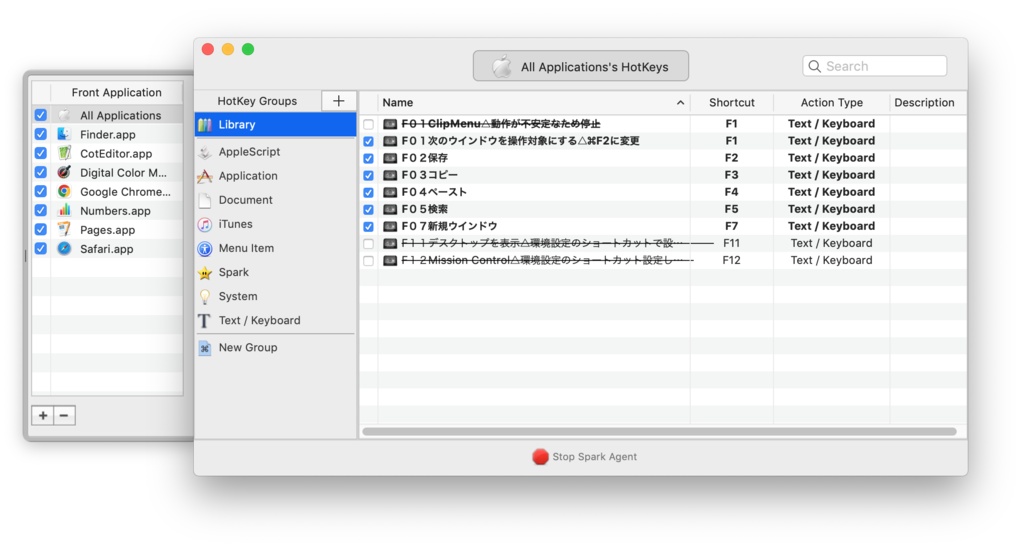Remove application with drawer minus button
Image resolution: width=1024 pixels, height=550 pixels.
tap(64, 415)
